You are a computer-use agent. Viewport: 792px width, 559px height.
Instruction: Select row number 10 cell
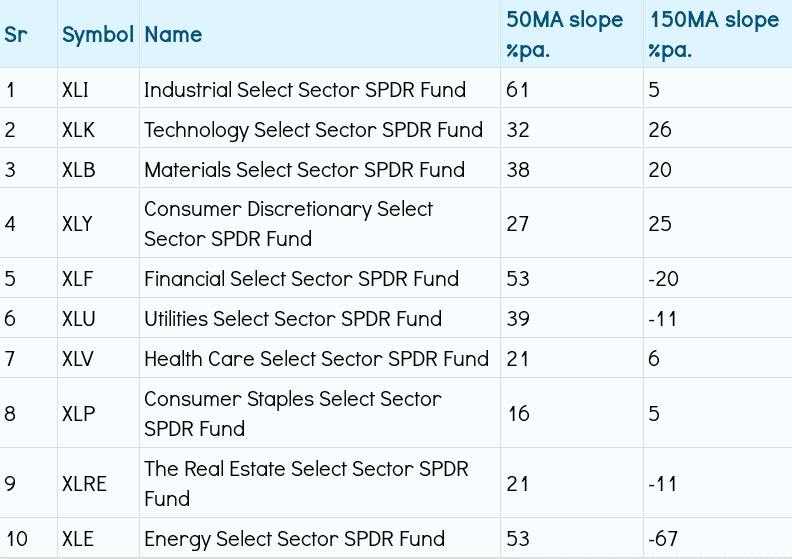point(17,539)
